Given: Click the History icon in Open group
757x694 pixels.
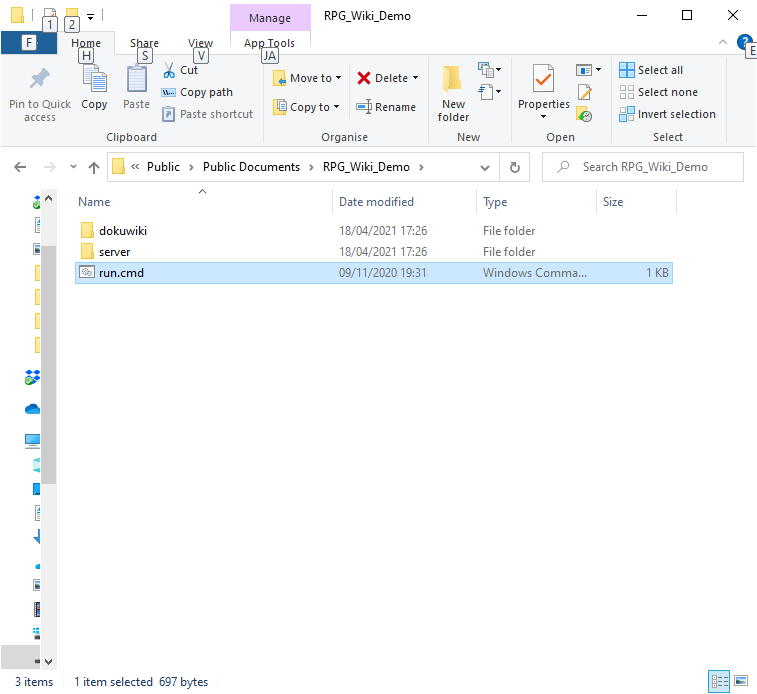Looking at the screenshot, I should coord(584,114).
